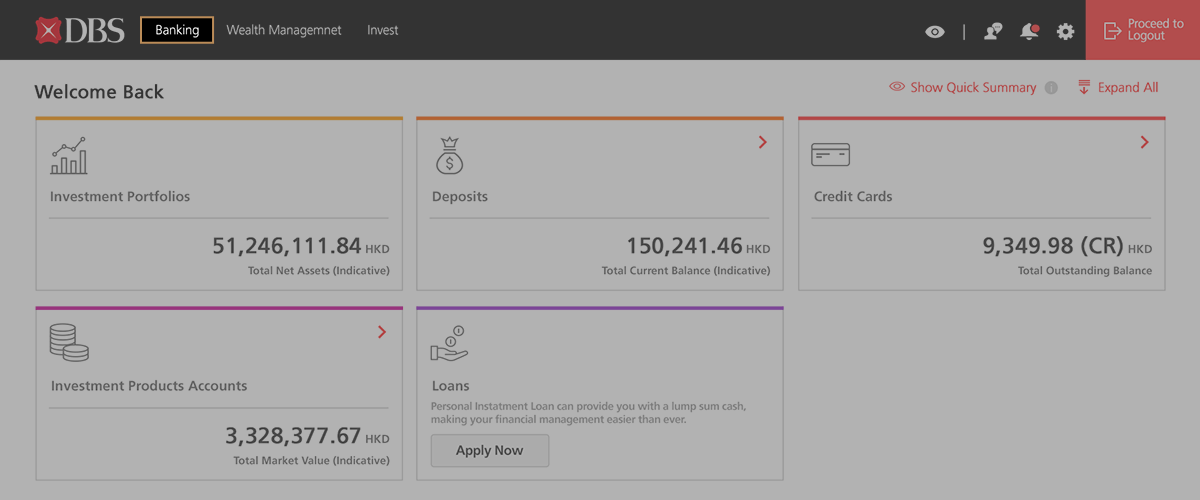The image size is (1200, 500).
Task: Expand the Deposits card arrow
Action: point(763,142)
